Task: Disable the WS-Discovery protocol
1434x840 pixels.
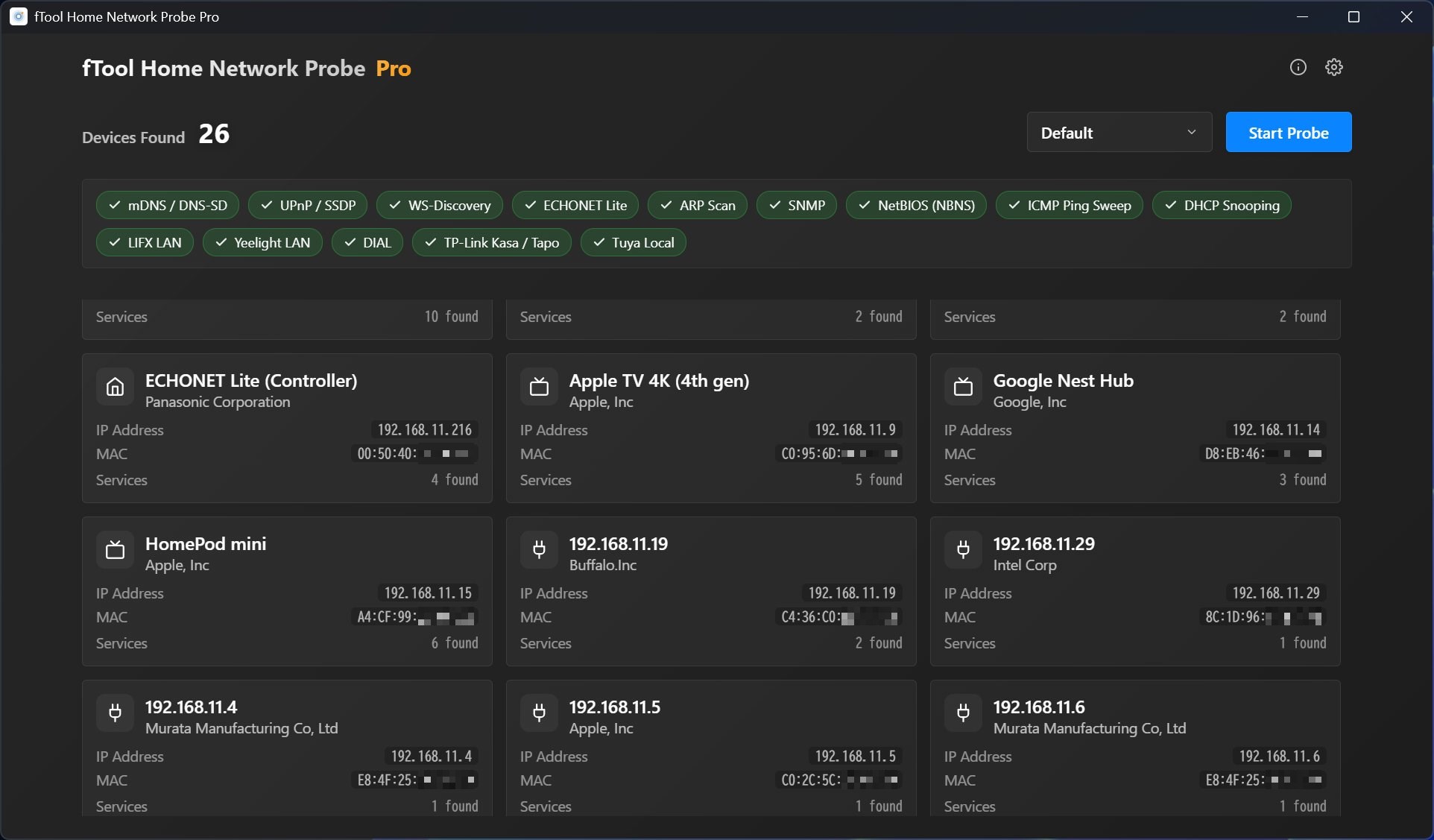Action: [439, 205]
